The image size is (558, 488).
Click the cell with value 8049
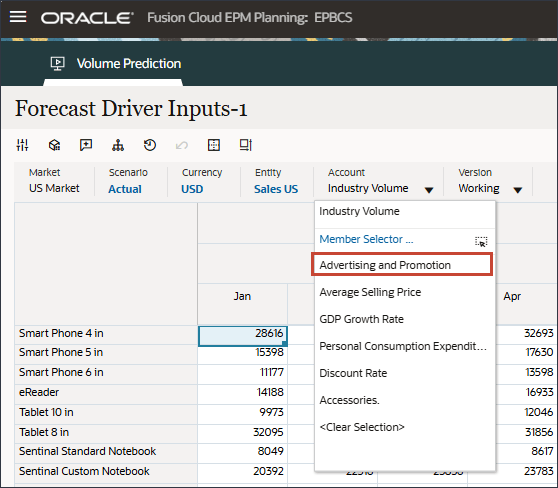pos(242,453)
